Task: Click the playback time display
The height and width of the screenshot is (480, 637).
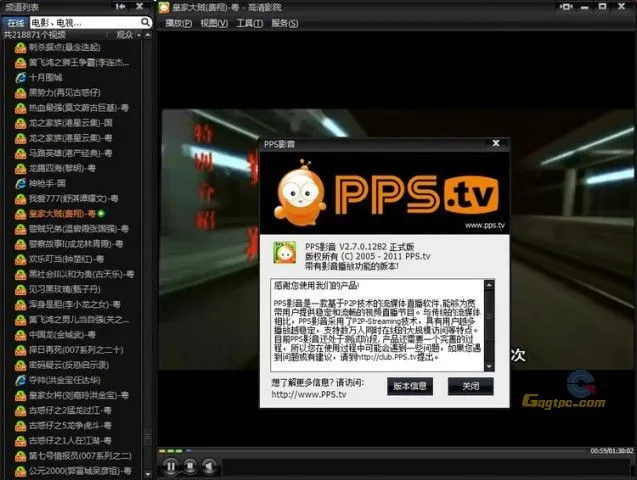Action: (x=612, y=451)
